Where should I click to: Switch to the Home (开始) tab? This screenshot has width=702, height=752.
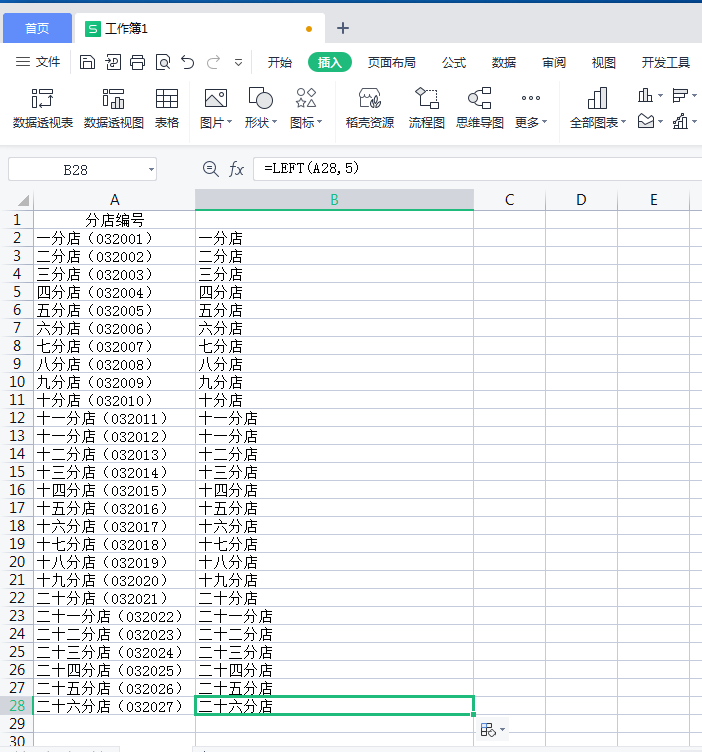280,62
